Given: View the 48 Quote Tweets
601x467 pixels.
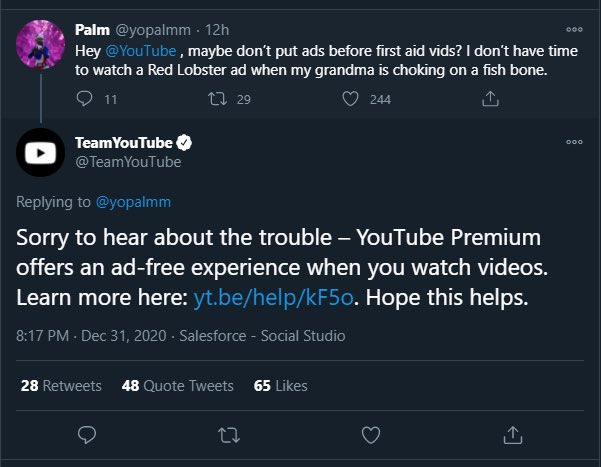Looking at the screenshot, I should coord(176,385).
